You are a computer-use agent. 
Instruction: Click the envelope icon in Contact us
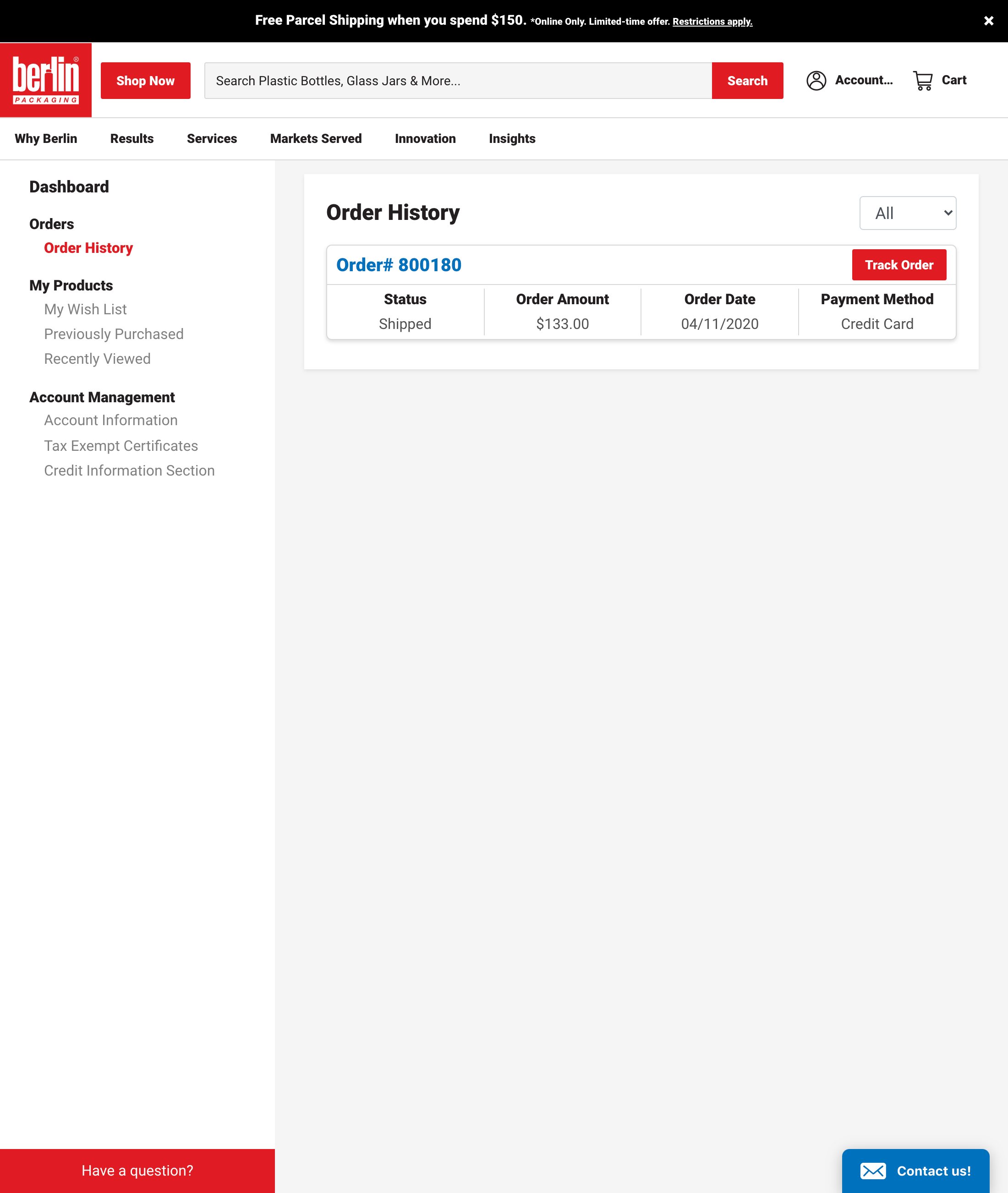[872, 1171]
